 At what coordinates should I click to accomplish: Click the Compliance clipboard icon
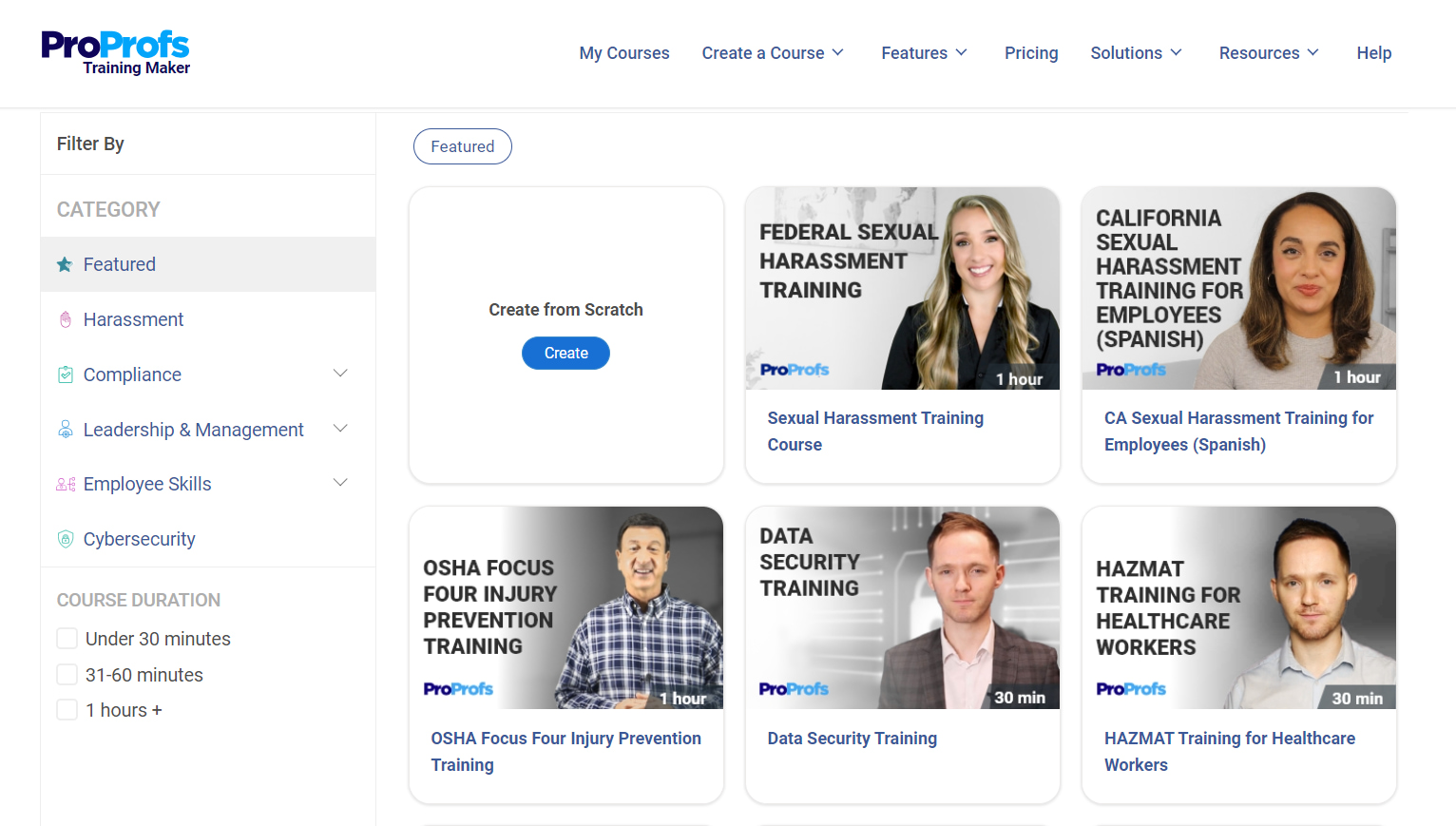click(x=66, y=375)
